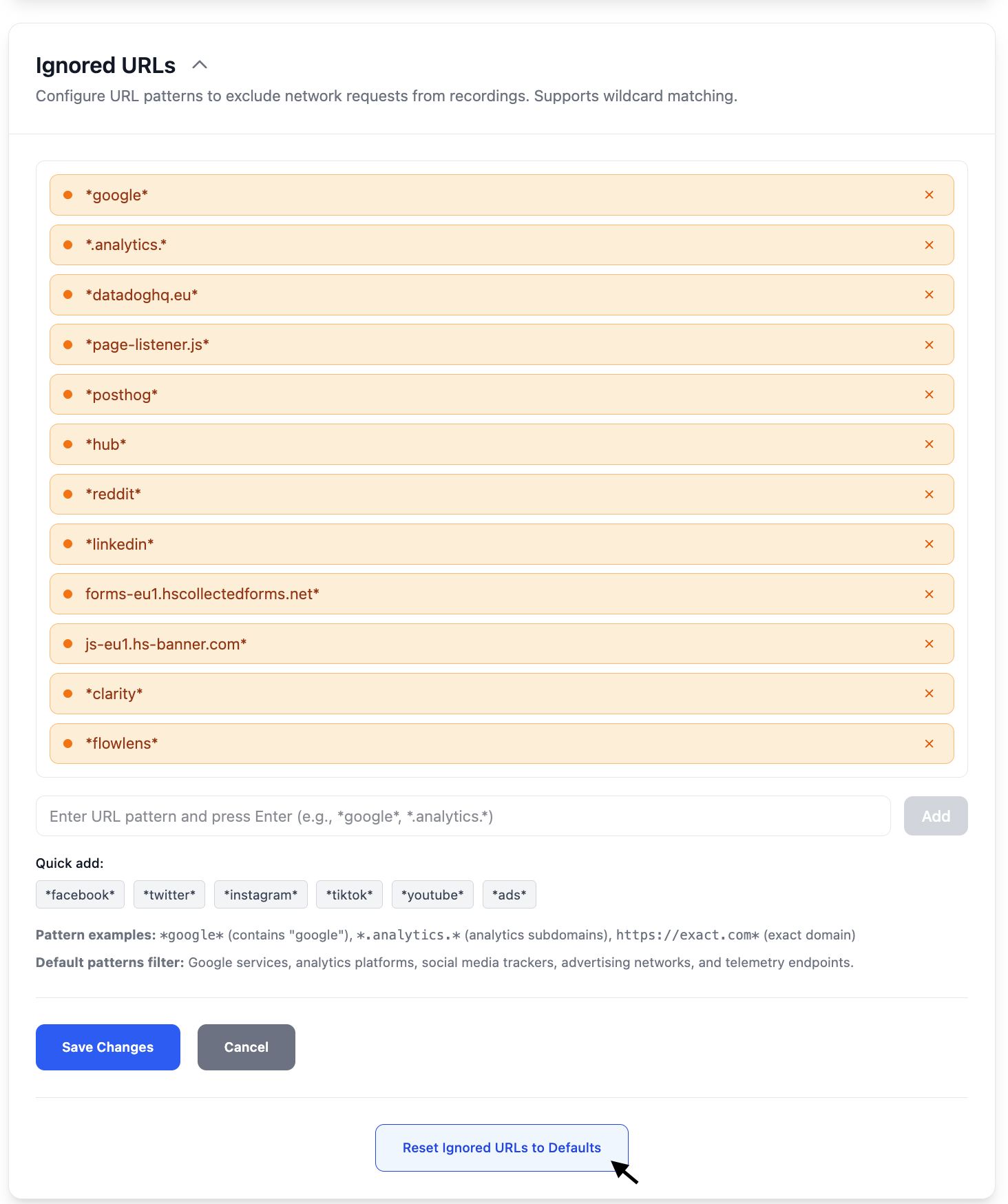Remove forms-eu1.hscollectedforms.net* pattern
Screen dimensions: 1008x1204
929,594
